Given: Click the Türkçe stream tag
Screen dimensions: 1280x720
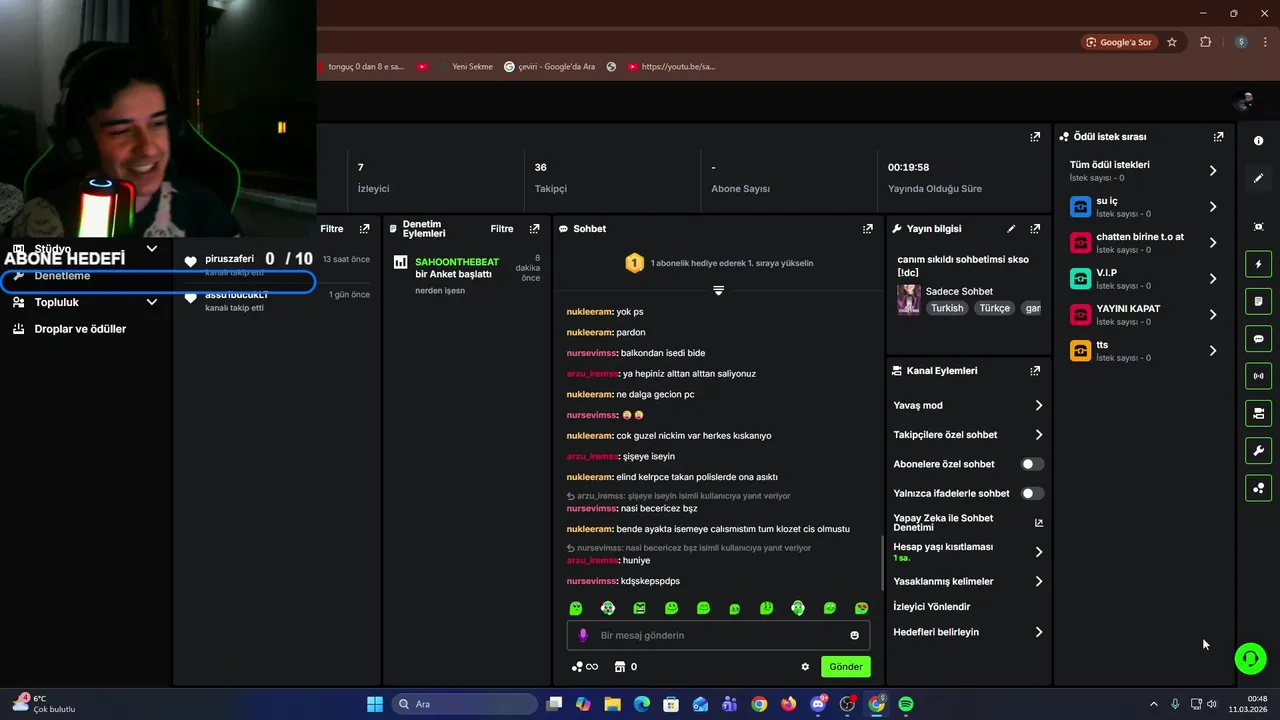Looking at the screenshot, I should click(995, 308).
